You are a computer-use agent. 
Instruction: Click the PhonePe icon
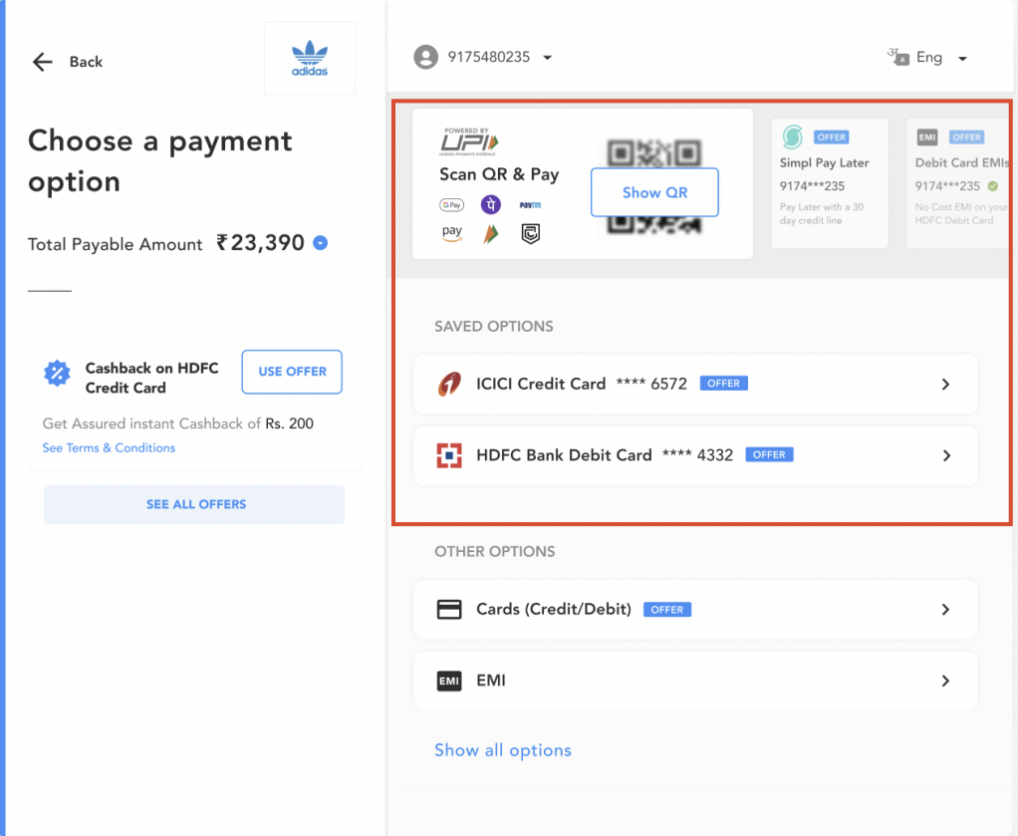pyautogui.click(x=491, y=204)
